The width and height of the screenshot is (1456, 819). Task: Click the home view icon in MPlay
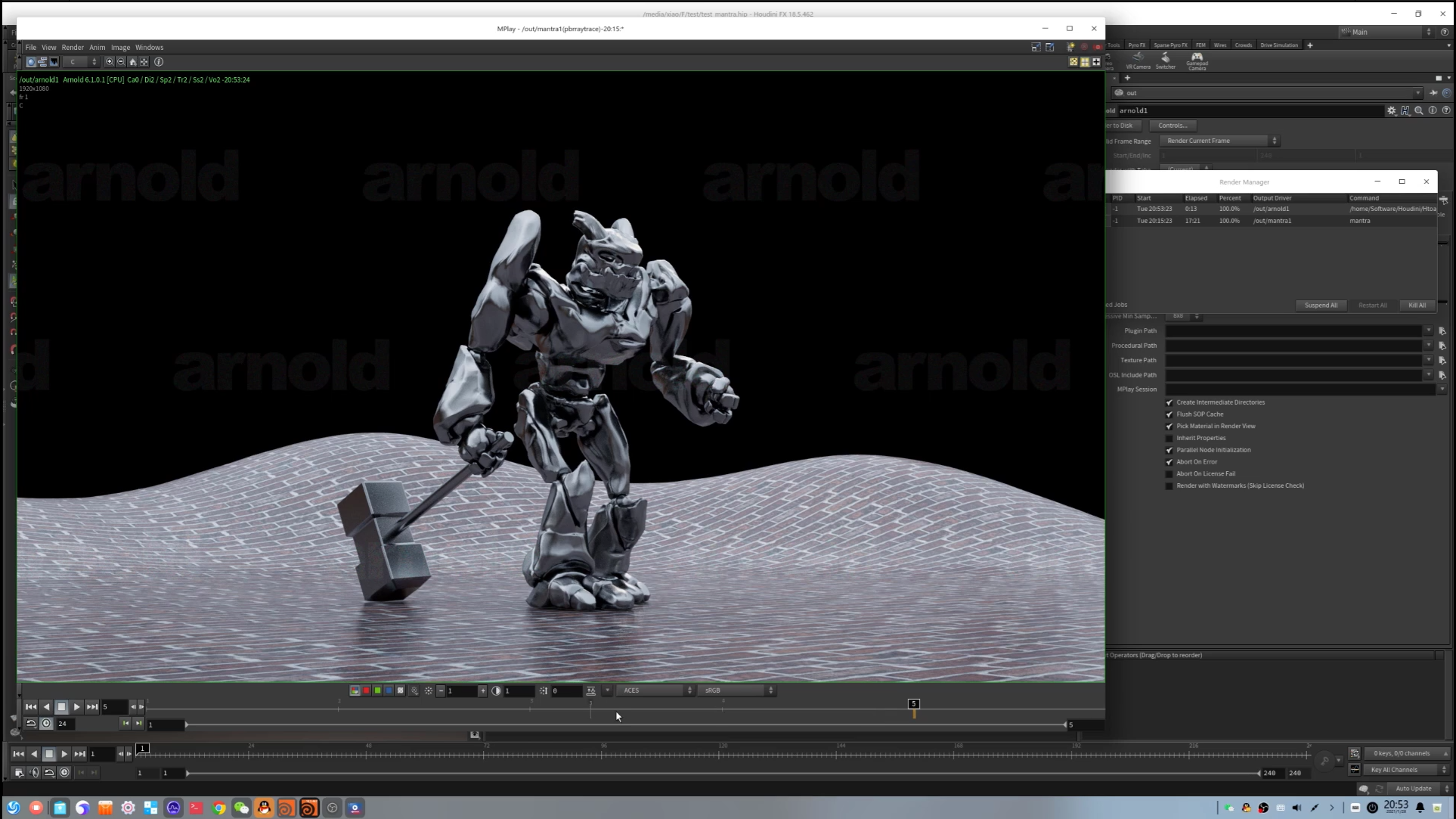132,62
